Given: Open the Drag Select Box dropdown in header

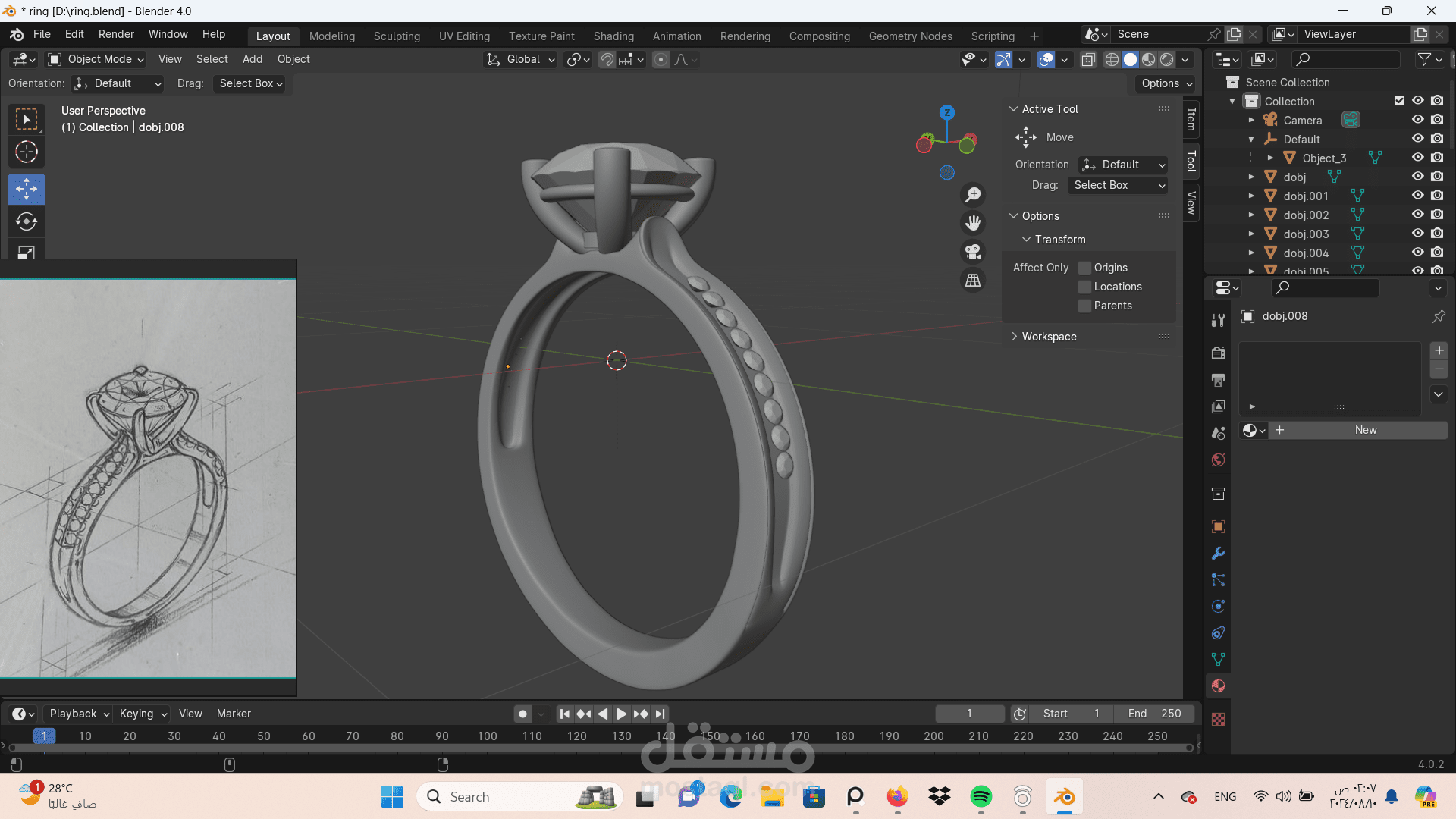Looking at the screenshot, I should pyautogui.click(x=251, y=83).
